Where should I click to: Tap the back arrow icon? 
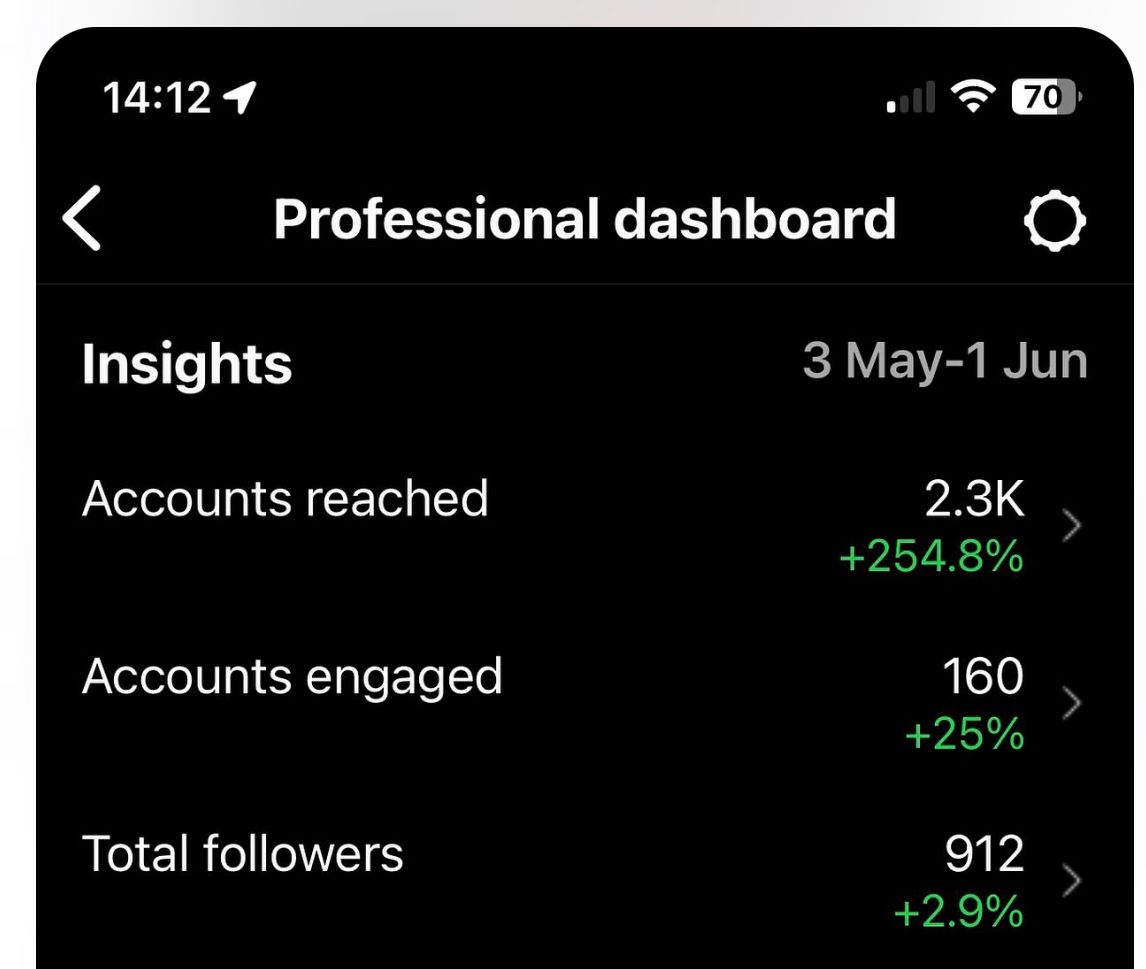(x=82, y=219)
